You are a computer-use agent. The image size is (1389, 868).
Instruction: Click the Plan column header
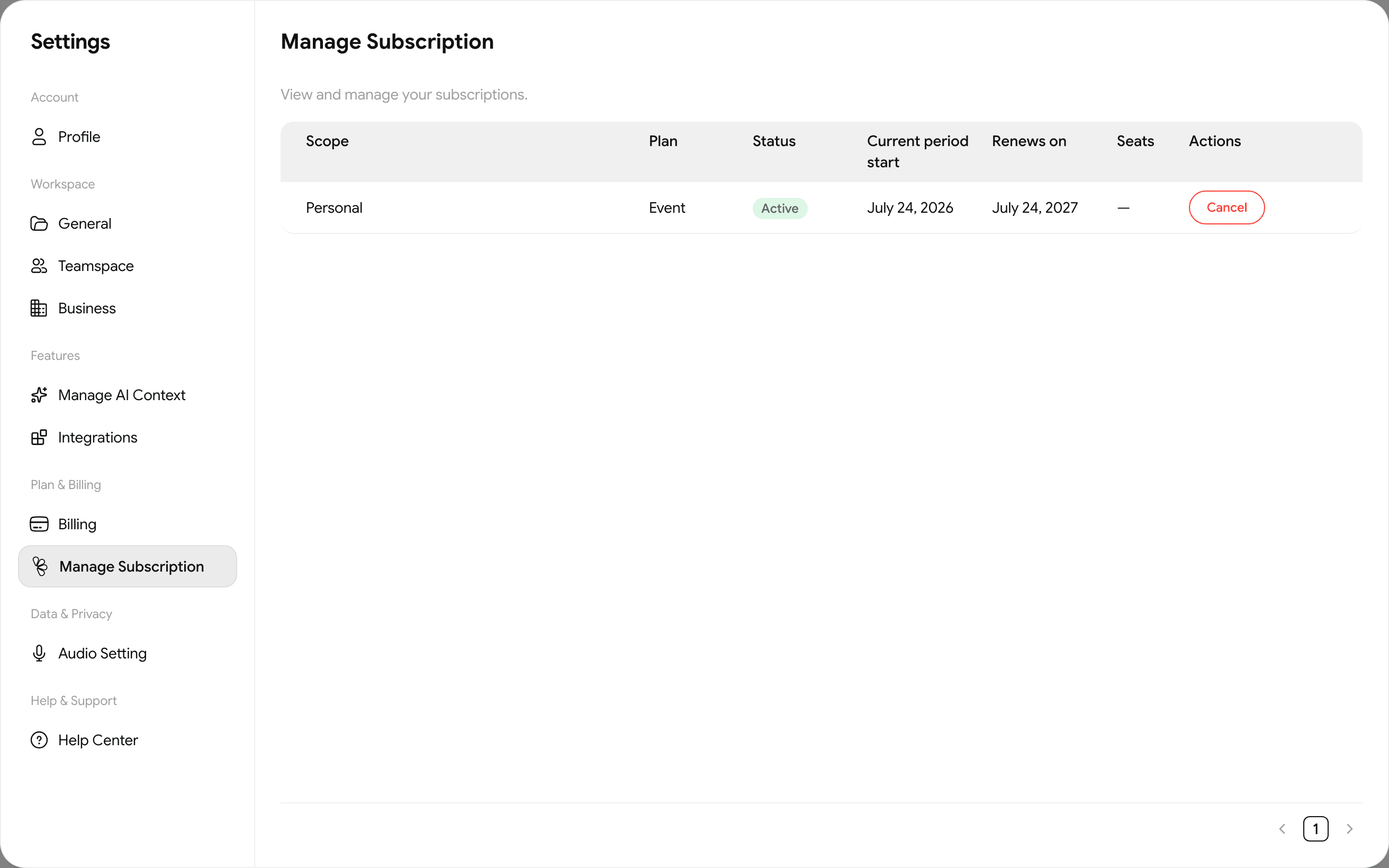tap(663, 141)
